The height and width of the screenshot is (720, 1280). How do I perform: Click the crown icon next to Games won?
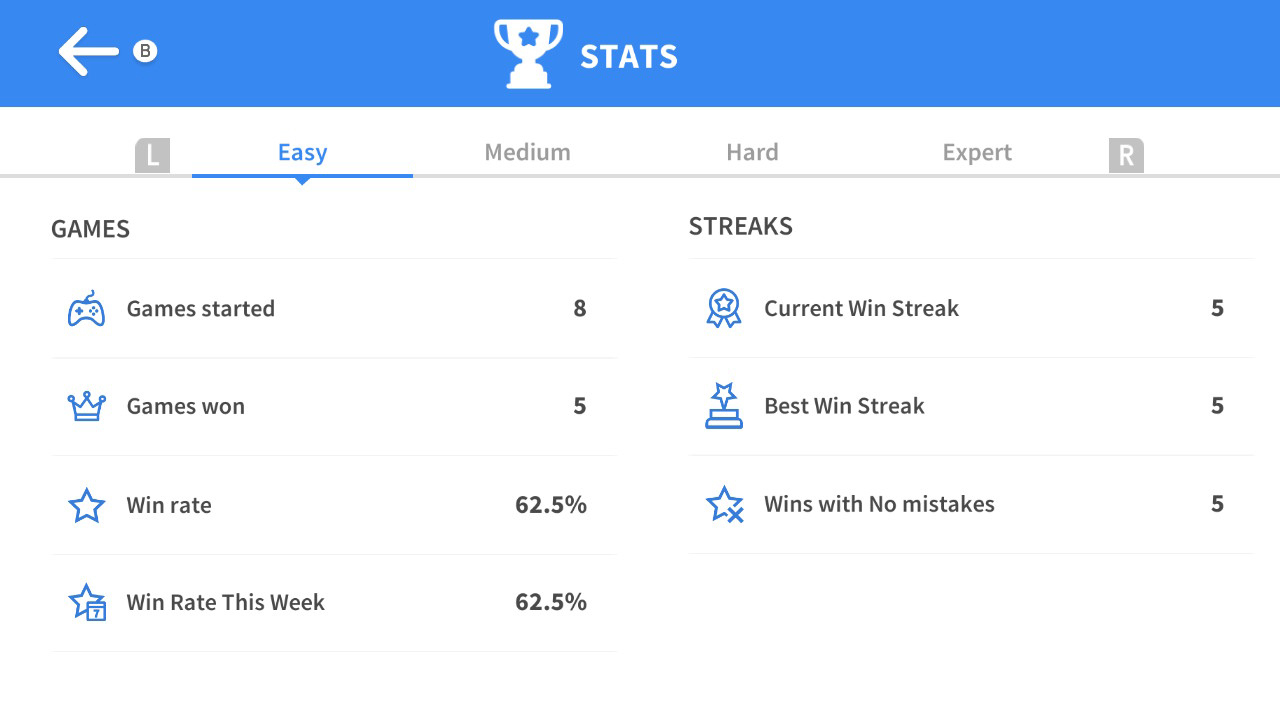(x=87, y=406)
